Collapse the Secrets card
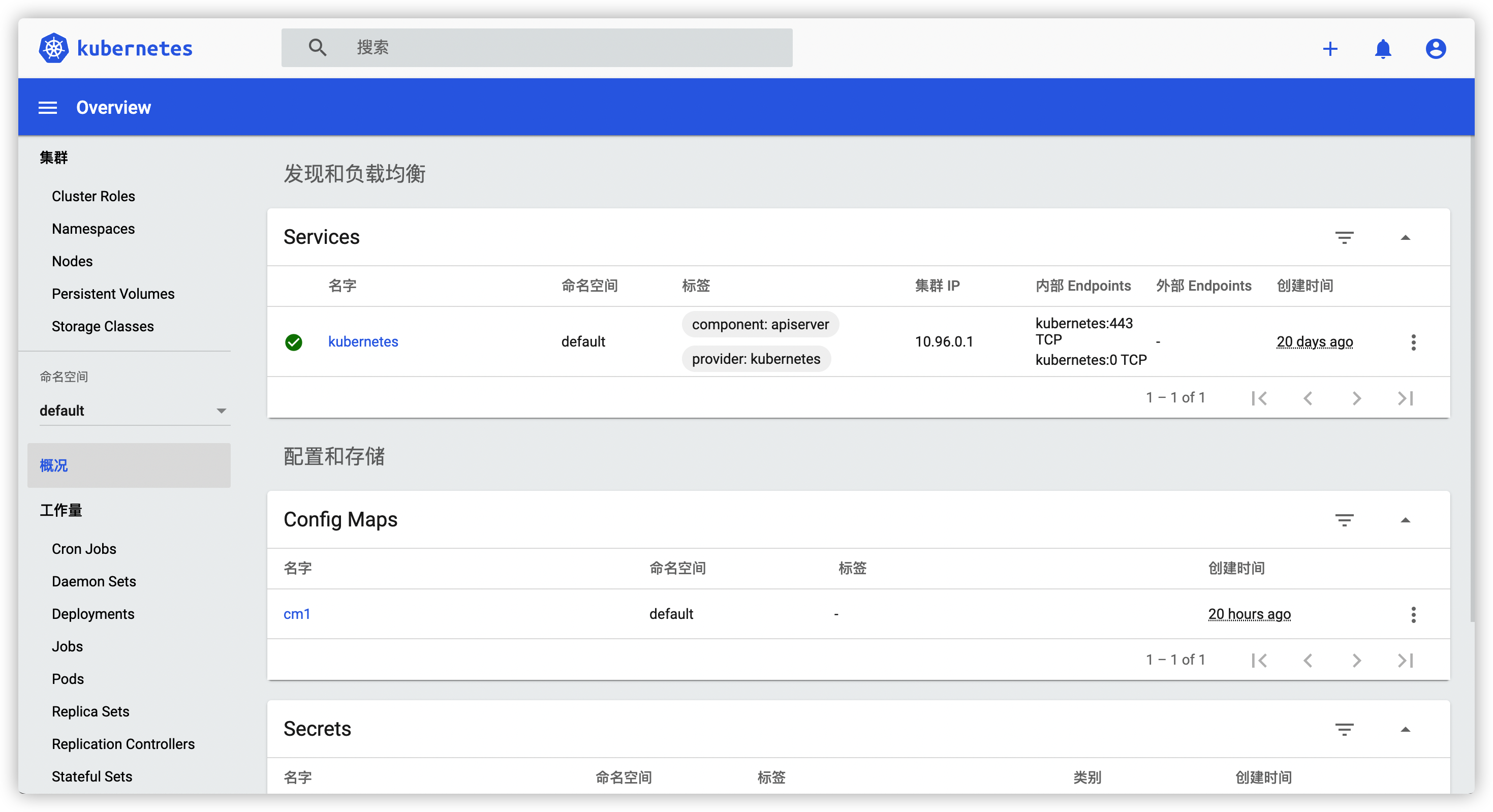The height and width of the screenshot is (812, 1493). (x=1406, y=729)
